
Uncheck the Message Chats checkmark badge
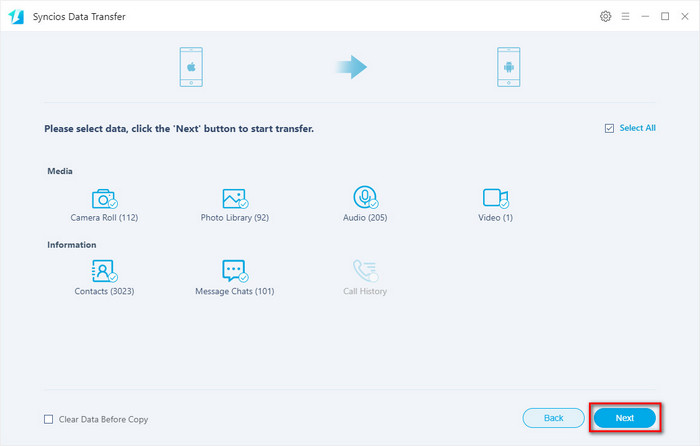(243, 277)
